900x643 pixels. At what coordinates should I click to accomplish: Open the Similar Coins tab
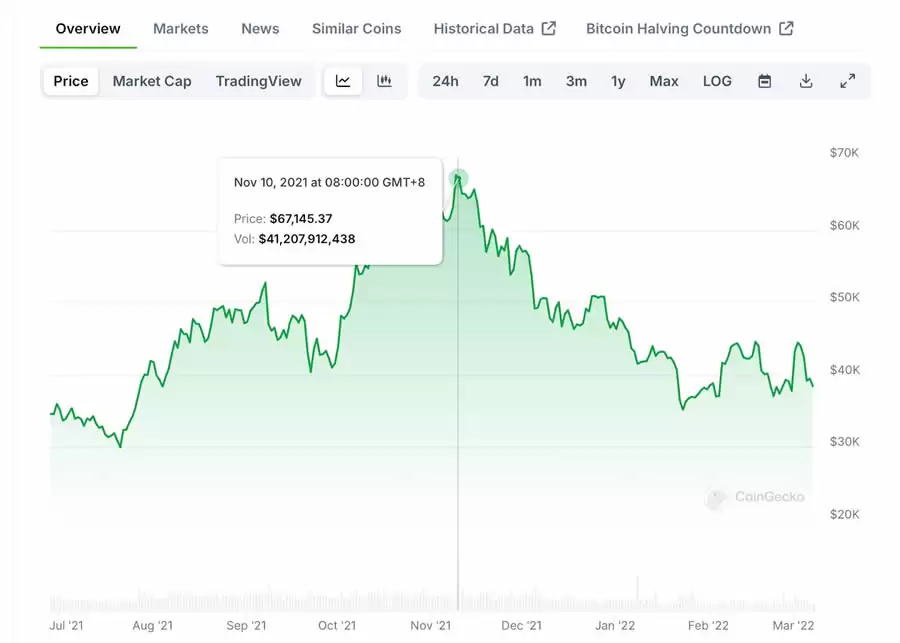click(356, 28)
